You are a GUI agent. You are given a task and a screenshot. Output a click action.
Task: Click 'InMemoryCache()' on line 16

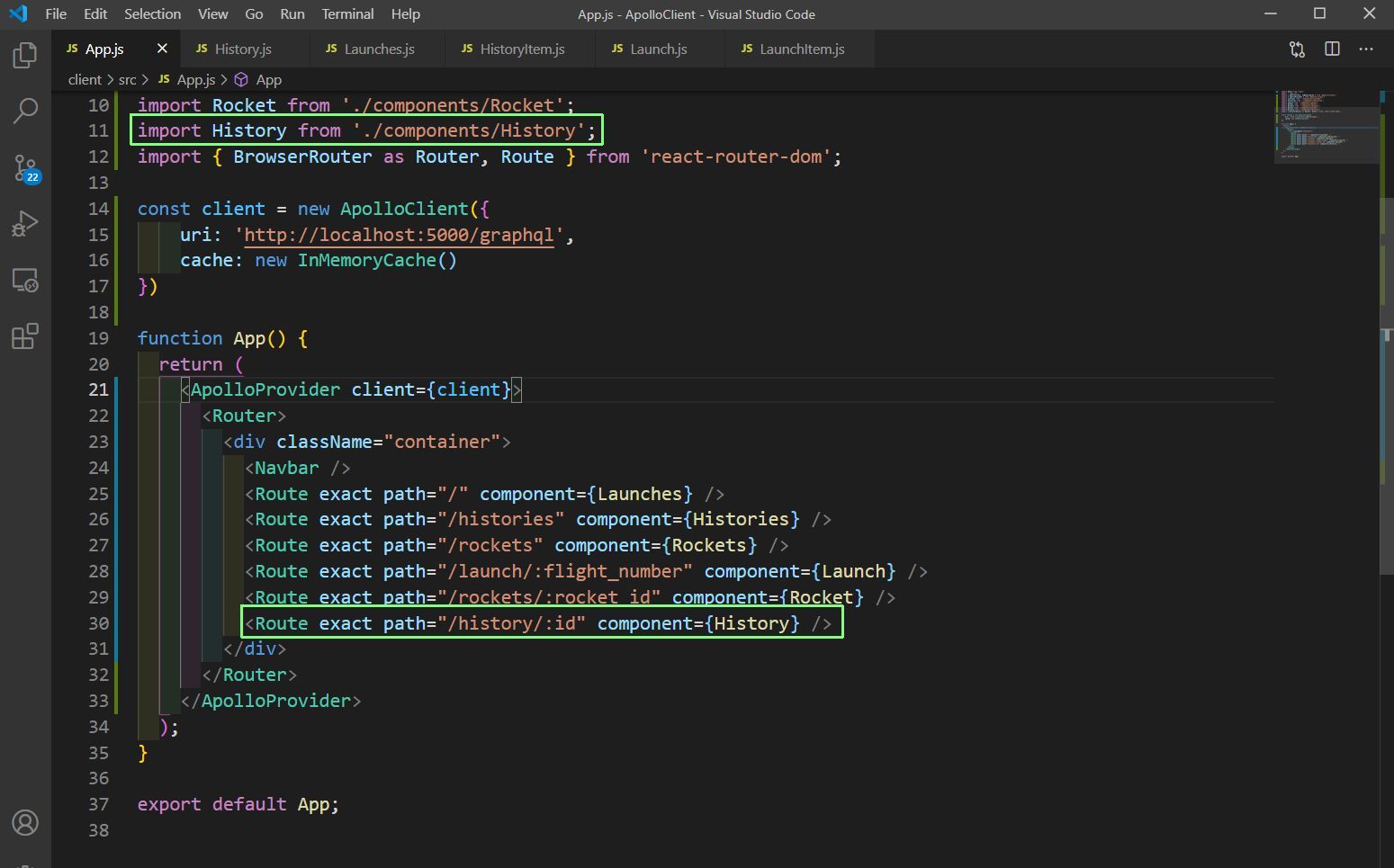click(x=377, y=260)
